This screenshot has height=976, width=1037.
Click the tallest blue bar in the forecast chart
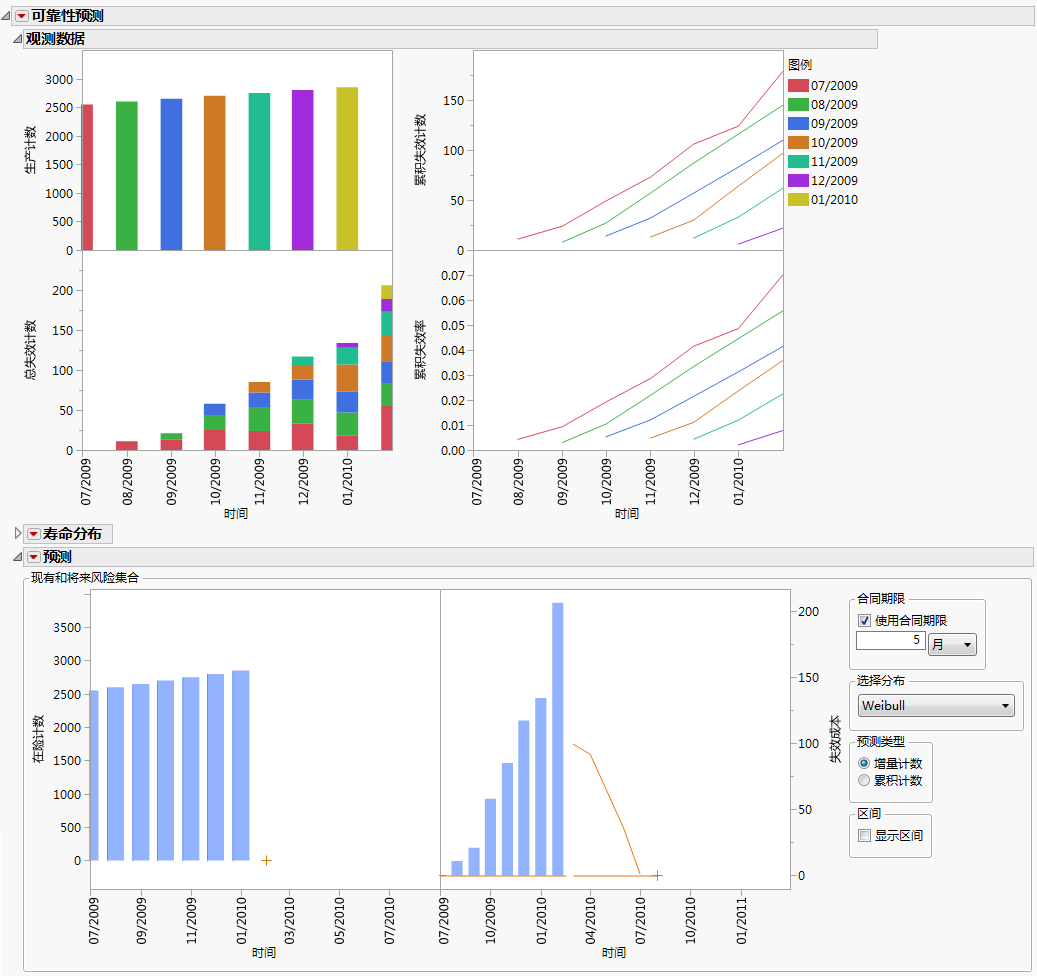(x=558, y=739)
